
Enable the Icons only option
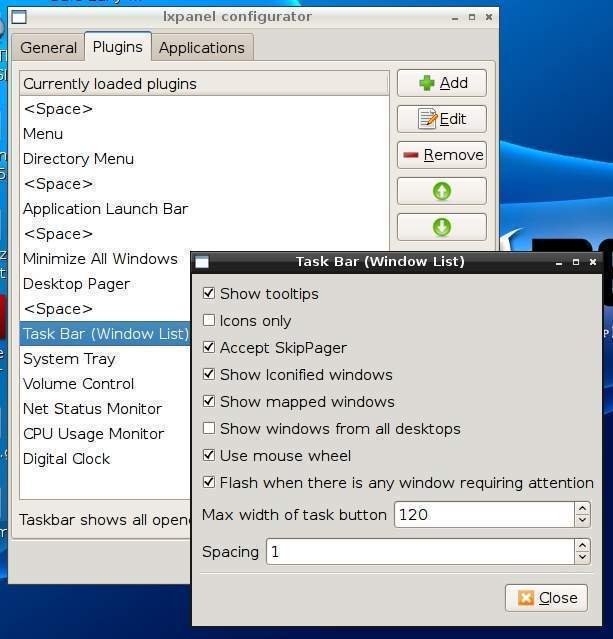pyautogui.click(x=209, y=321)
